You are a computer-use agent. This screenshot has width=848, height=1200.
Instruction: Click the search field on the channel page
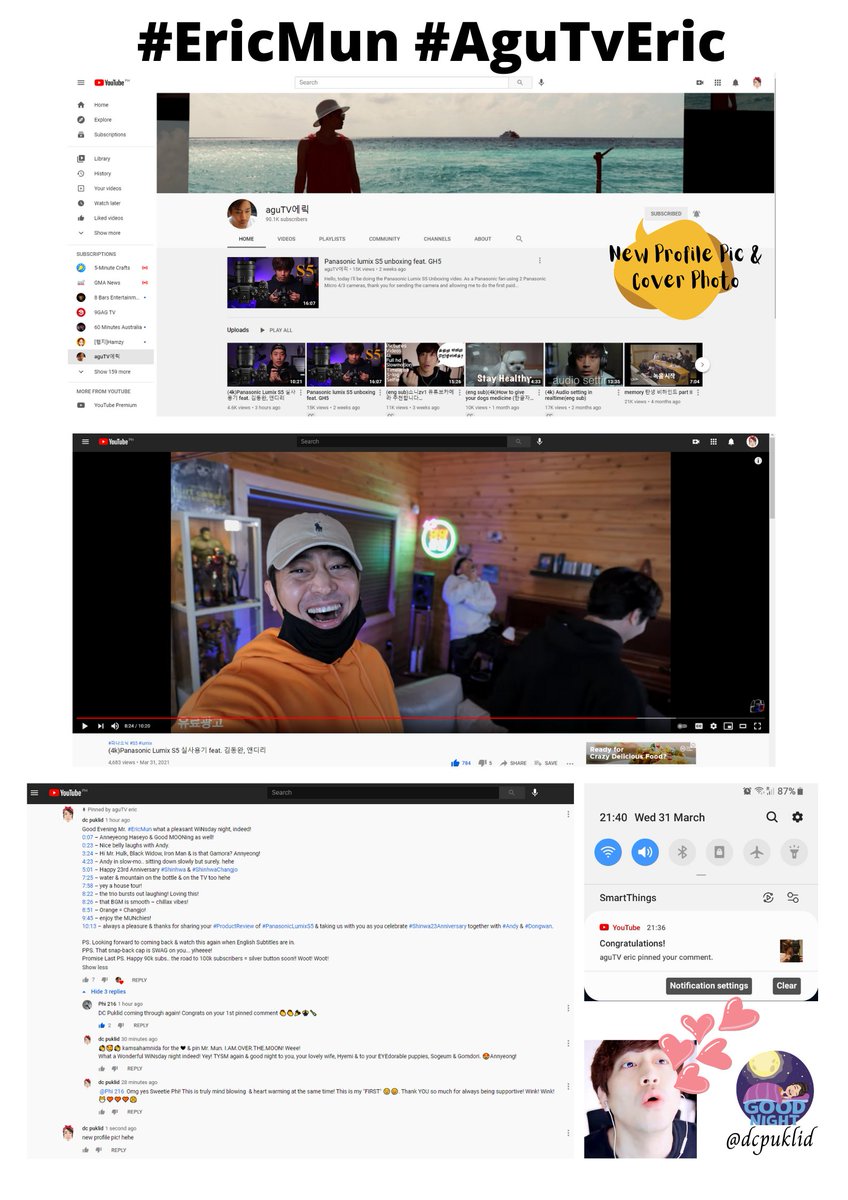pos(402,82)
